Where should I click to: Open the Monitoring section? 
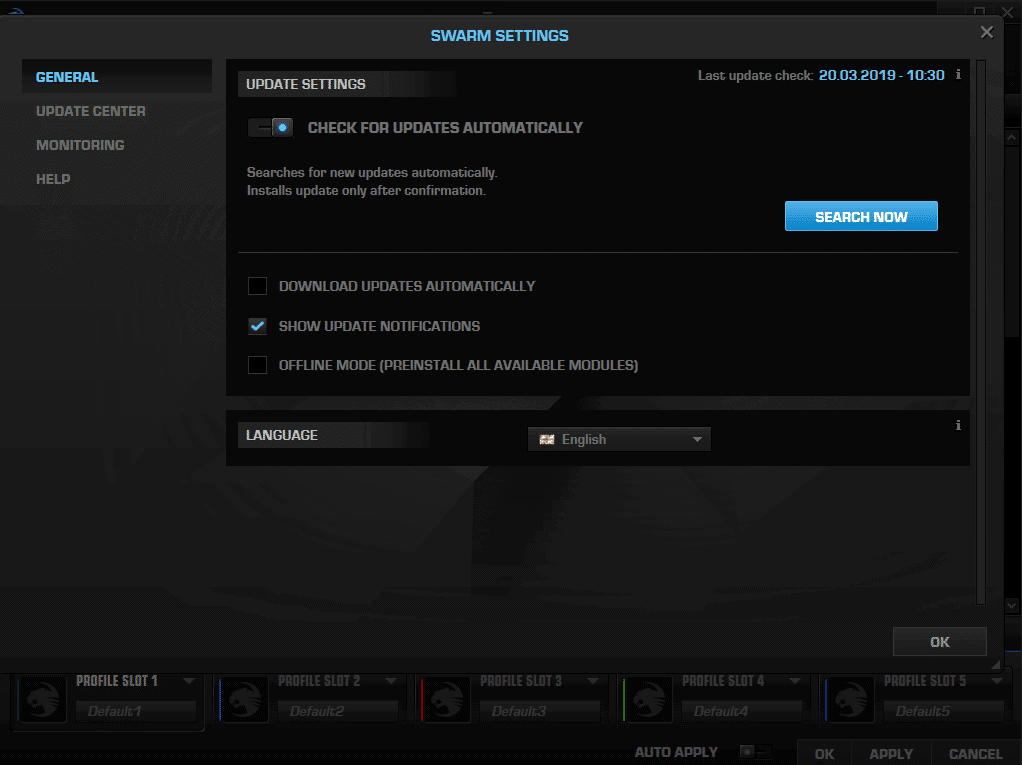(x=80, y=145)
